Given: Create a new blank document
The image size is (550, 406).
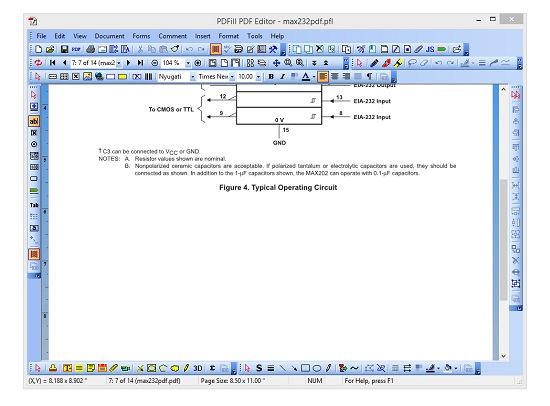Looking at the screenshot, I should point(39,49).
